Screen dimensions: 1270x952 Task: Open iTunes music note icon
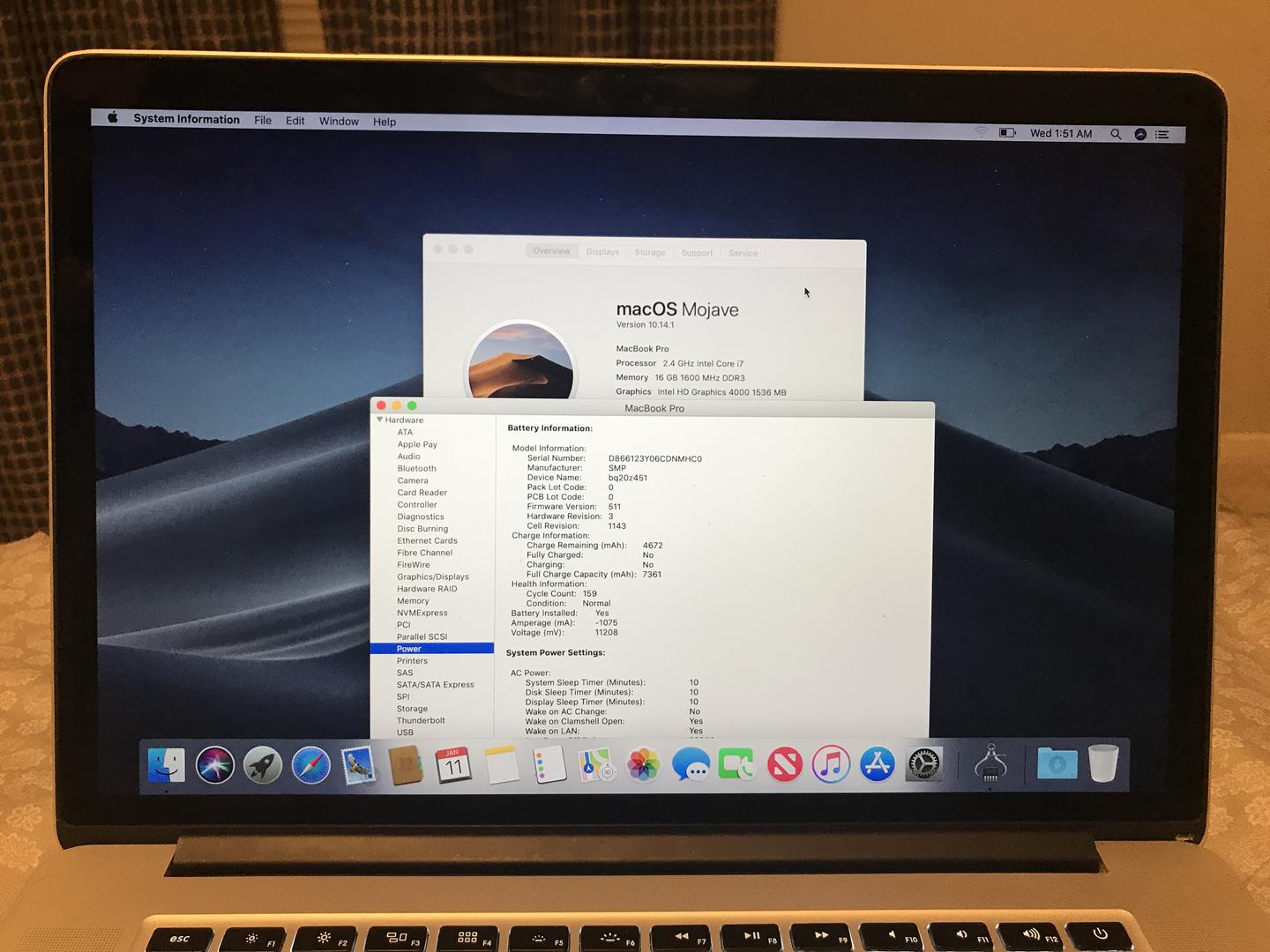pos(831,765)
